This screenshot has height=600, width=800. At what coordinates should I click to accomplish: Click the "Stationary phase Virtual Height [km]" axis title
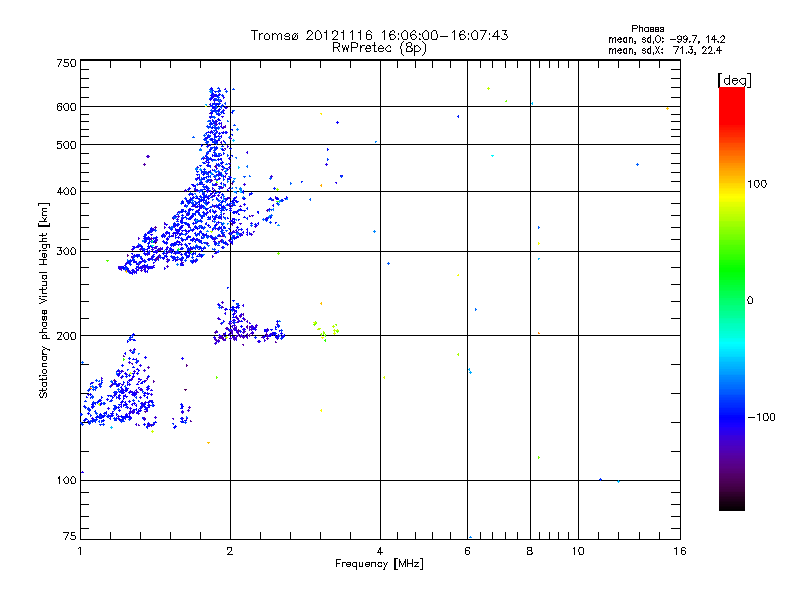pos(44,300)
